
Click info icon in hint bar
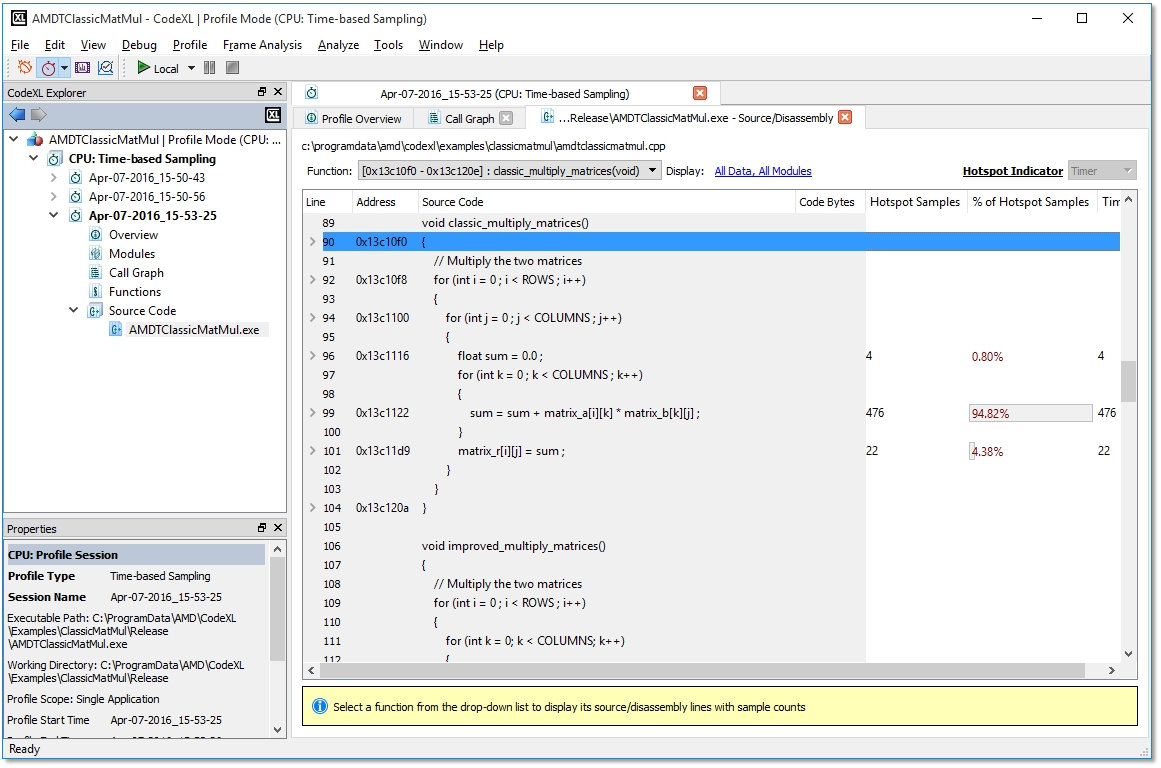click(x=320, y=706)
